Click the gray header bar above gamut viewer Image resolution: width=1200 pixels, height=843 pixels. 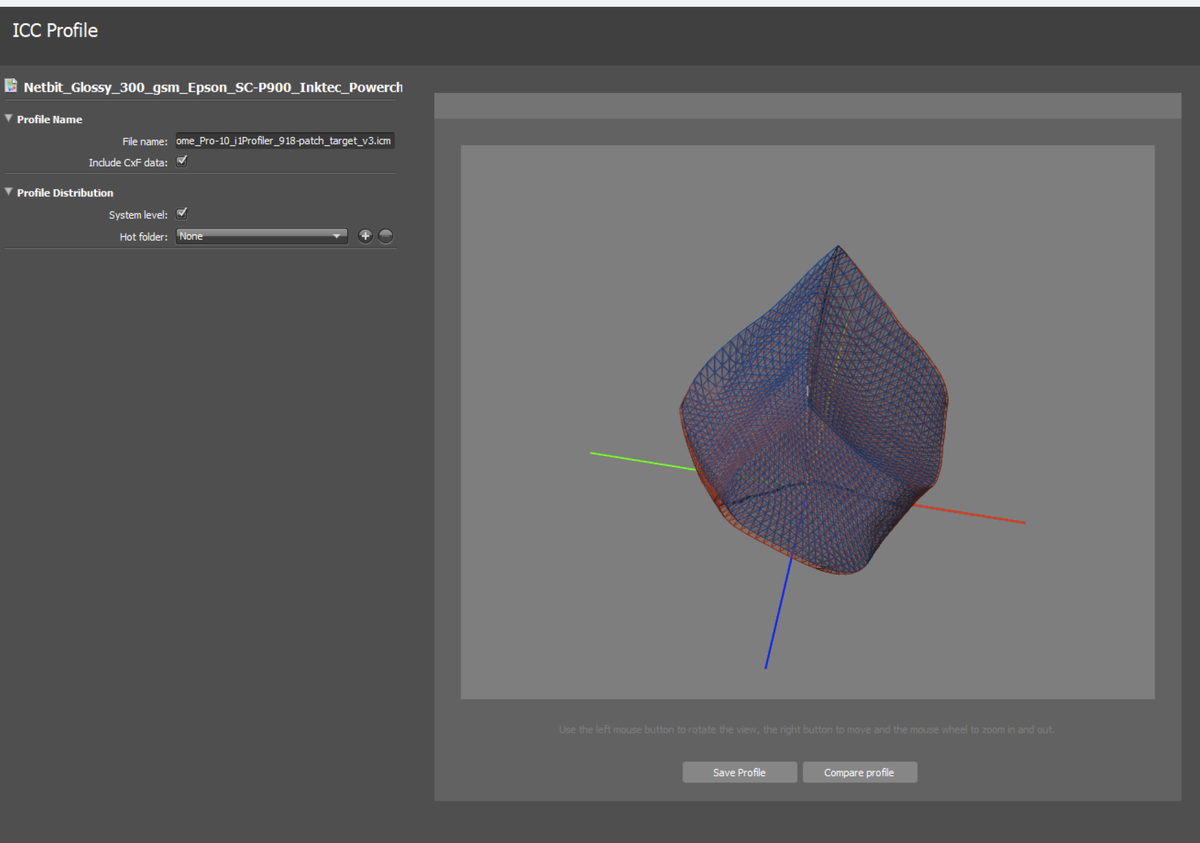click(x=807, y=106)
